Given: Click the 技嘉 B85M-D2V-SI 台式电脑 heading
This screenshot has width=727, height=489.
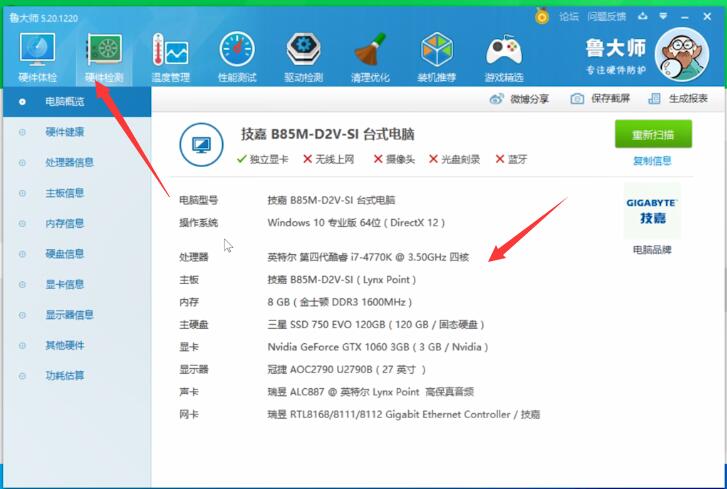Looking at the screenshot, I should [327, 134].
